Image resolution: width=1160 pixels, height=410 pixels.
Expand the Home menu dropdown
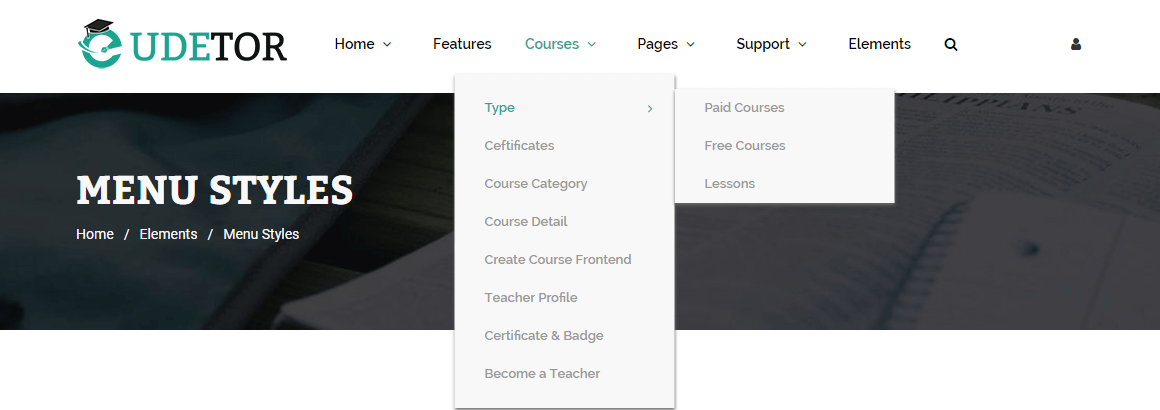(x=362, y=44)
